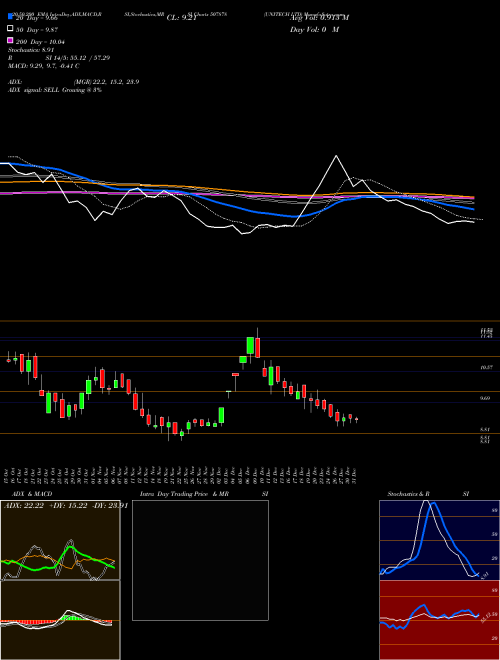
Task: Click the ADX: 22.22 +DY -DY readout
Action: point(65,506)
